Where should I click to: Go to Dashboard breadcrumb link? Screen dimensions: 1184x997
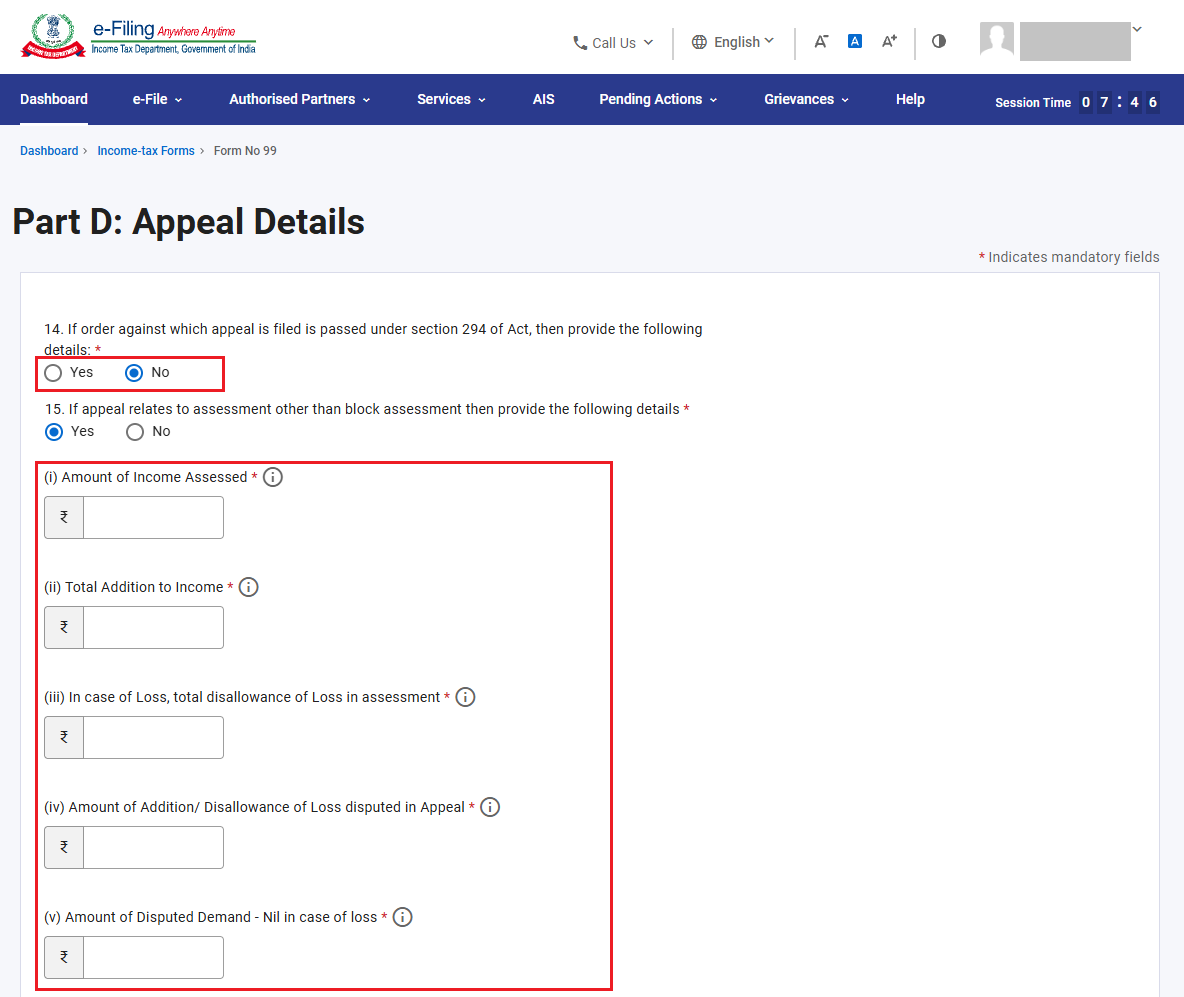point(49,151)
